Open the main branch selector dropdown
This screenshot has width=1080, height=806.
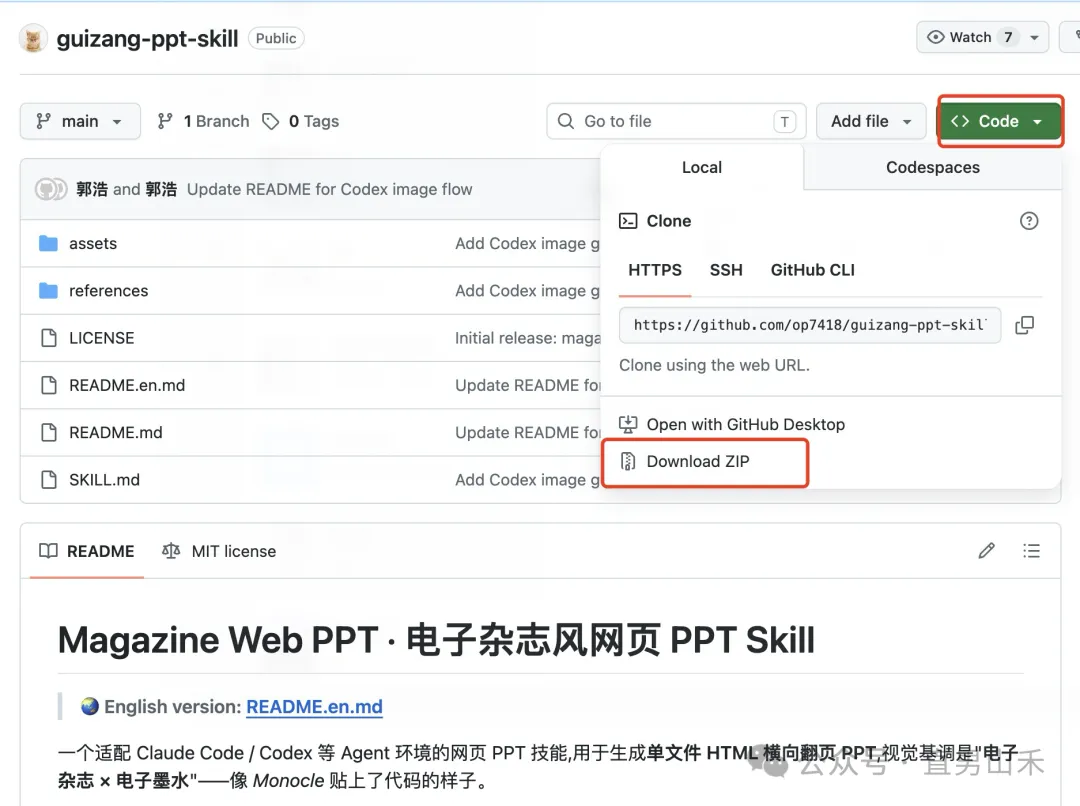[80, 121]
